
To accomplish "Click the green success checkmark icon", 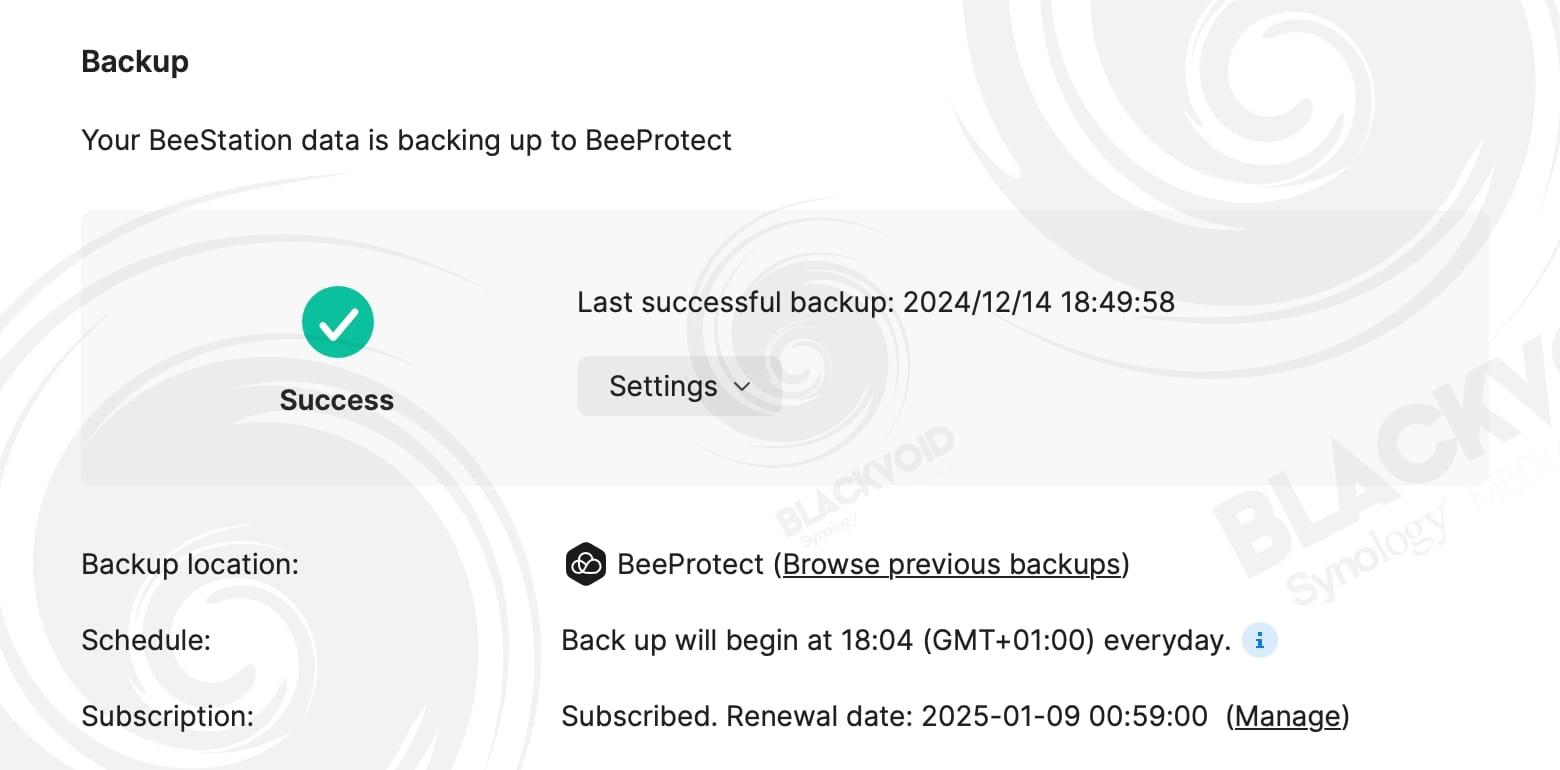I will [338, 322].
